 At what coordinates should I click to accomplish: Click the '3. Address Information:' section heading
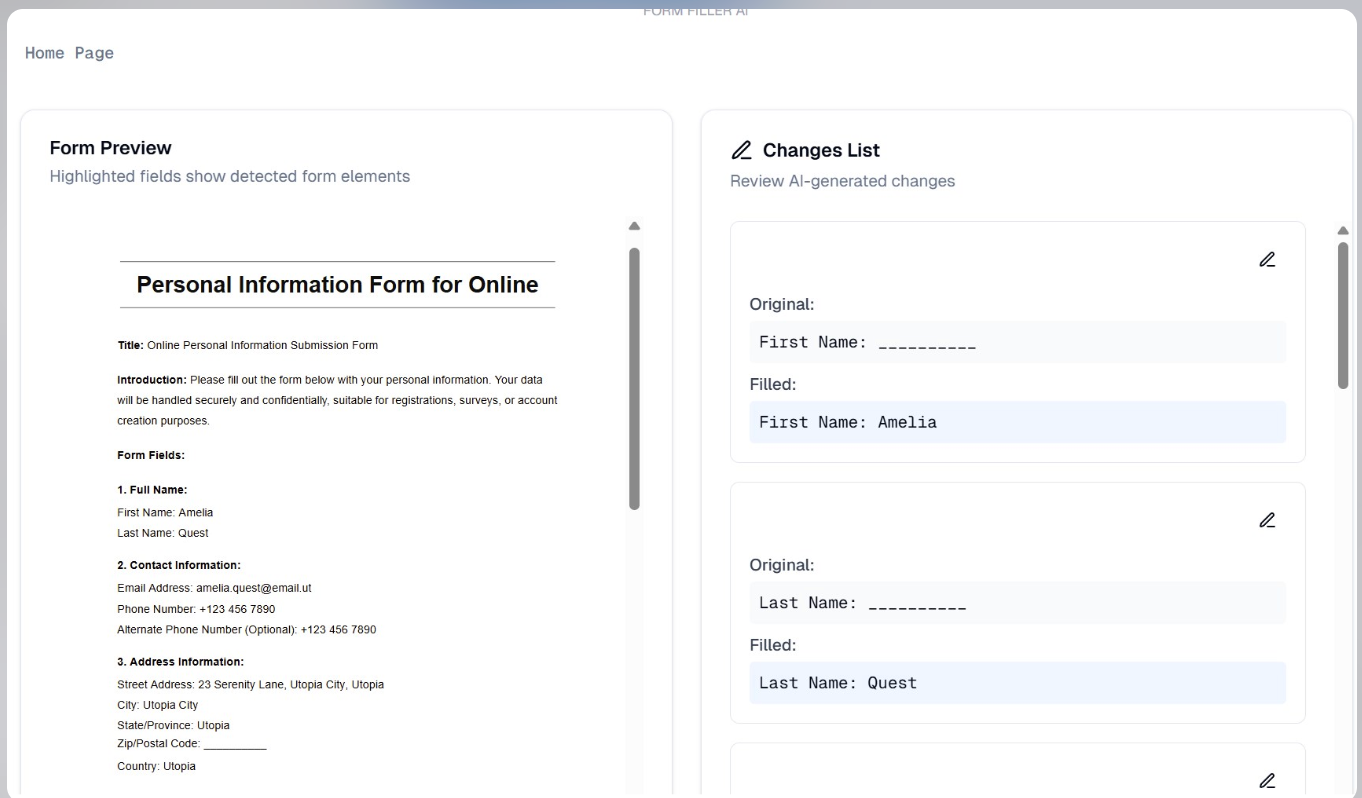coord(180,662)
